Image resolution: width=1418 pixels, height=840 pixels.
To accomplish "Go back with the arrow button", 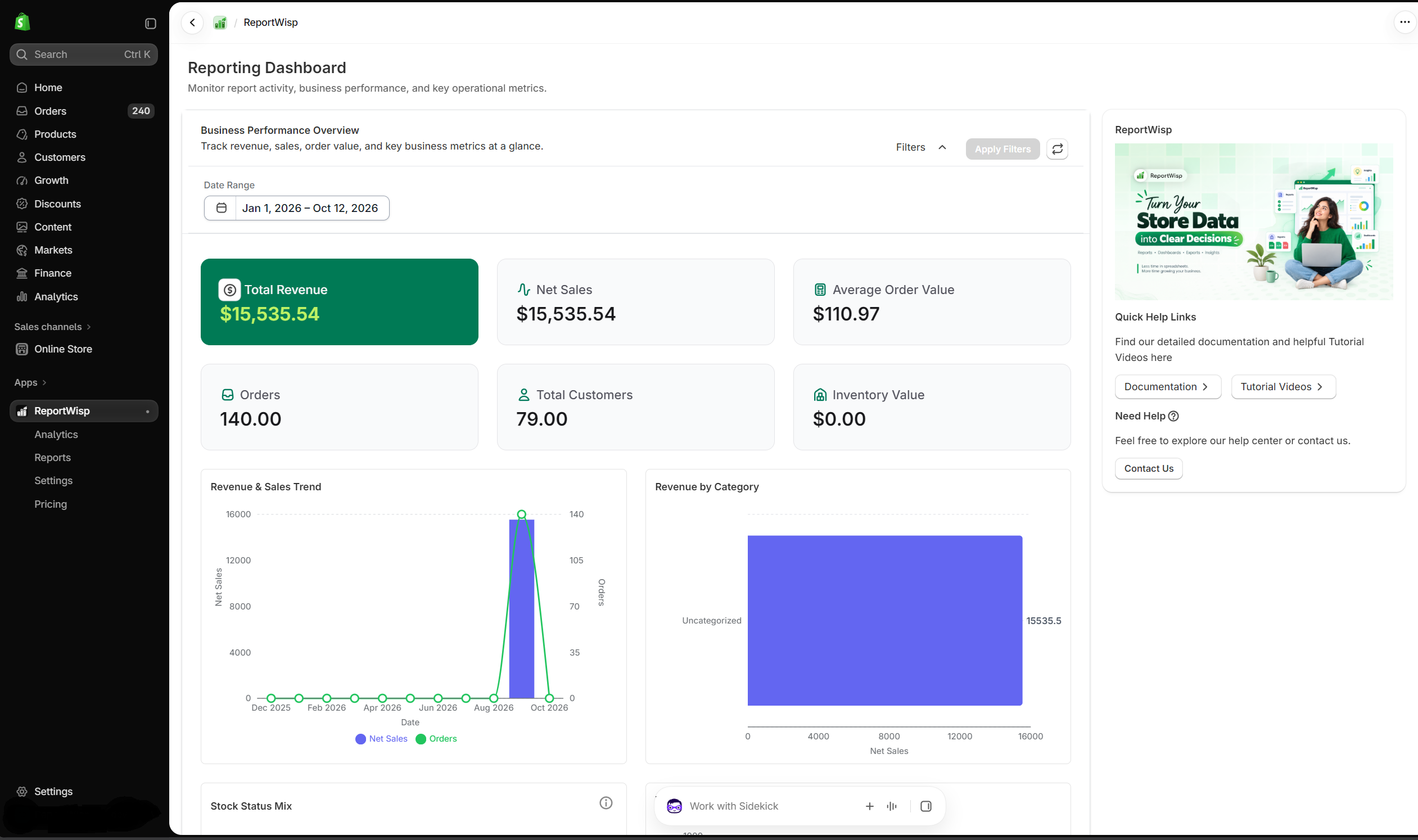I will tap(192, 22).
